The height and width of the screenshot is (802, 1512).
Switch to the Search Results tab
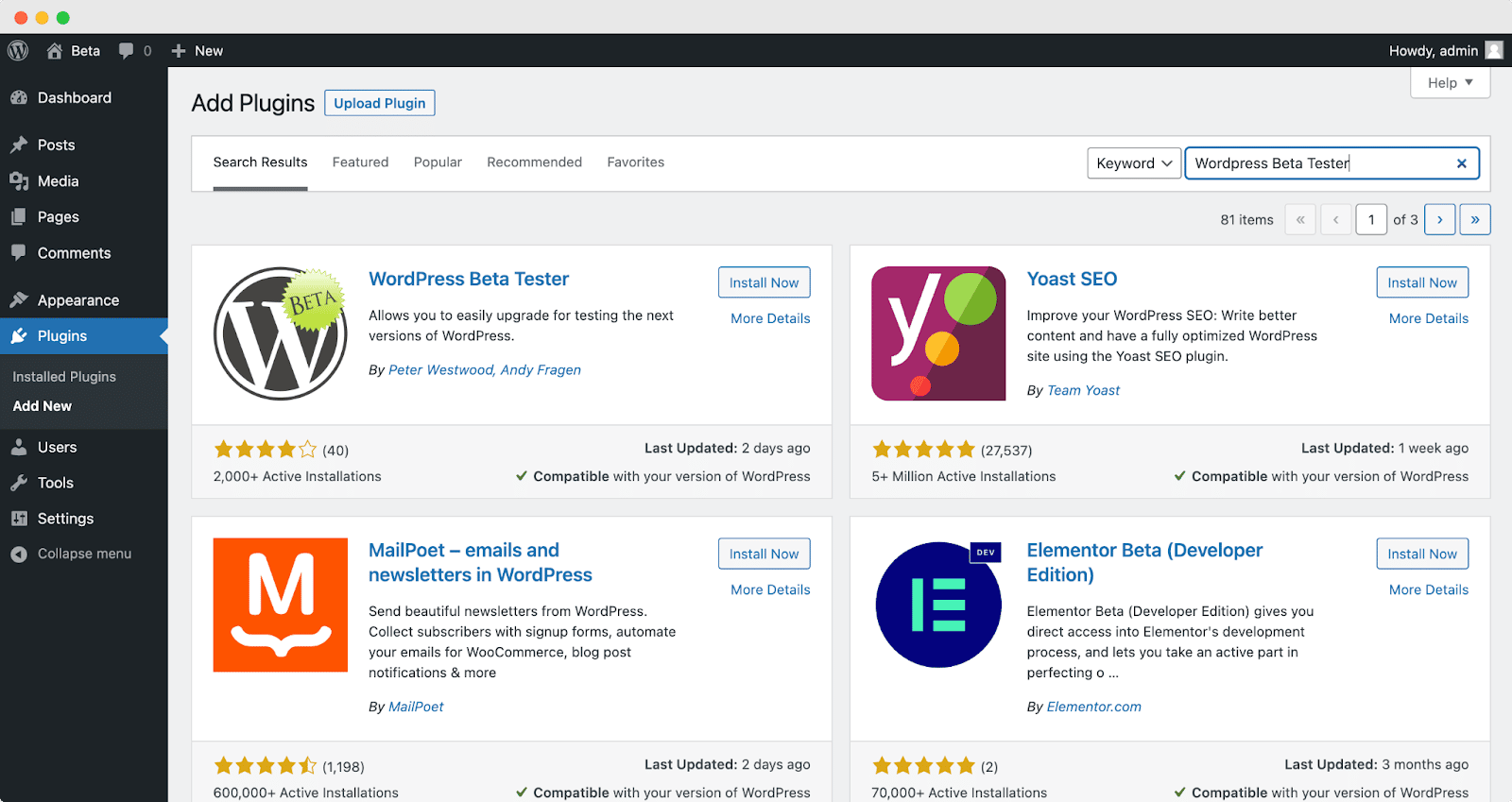pos(260,162)
